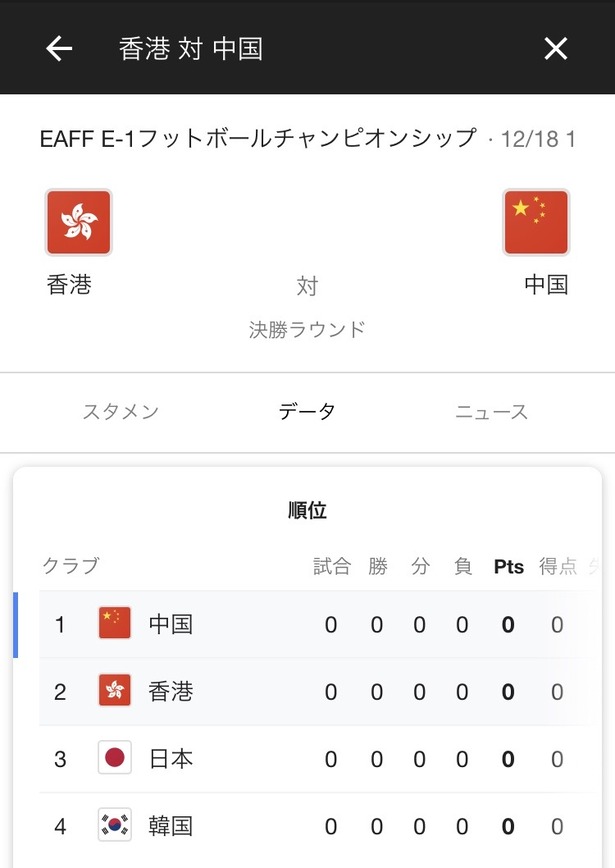The height and width of the screenshot is (868, 615).
Task: Tap the 得点 column header
Action: click(x=558, y=567)
